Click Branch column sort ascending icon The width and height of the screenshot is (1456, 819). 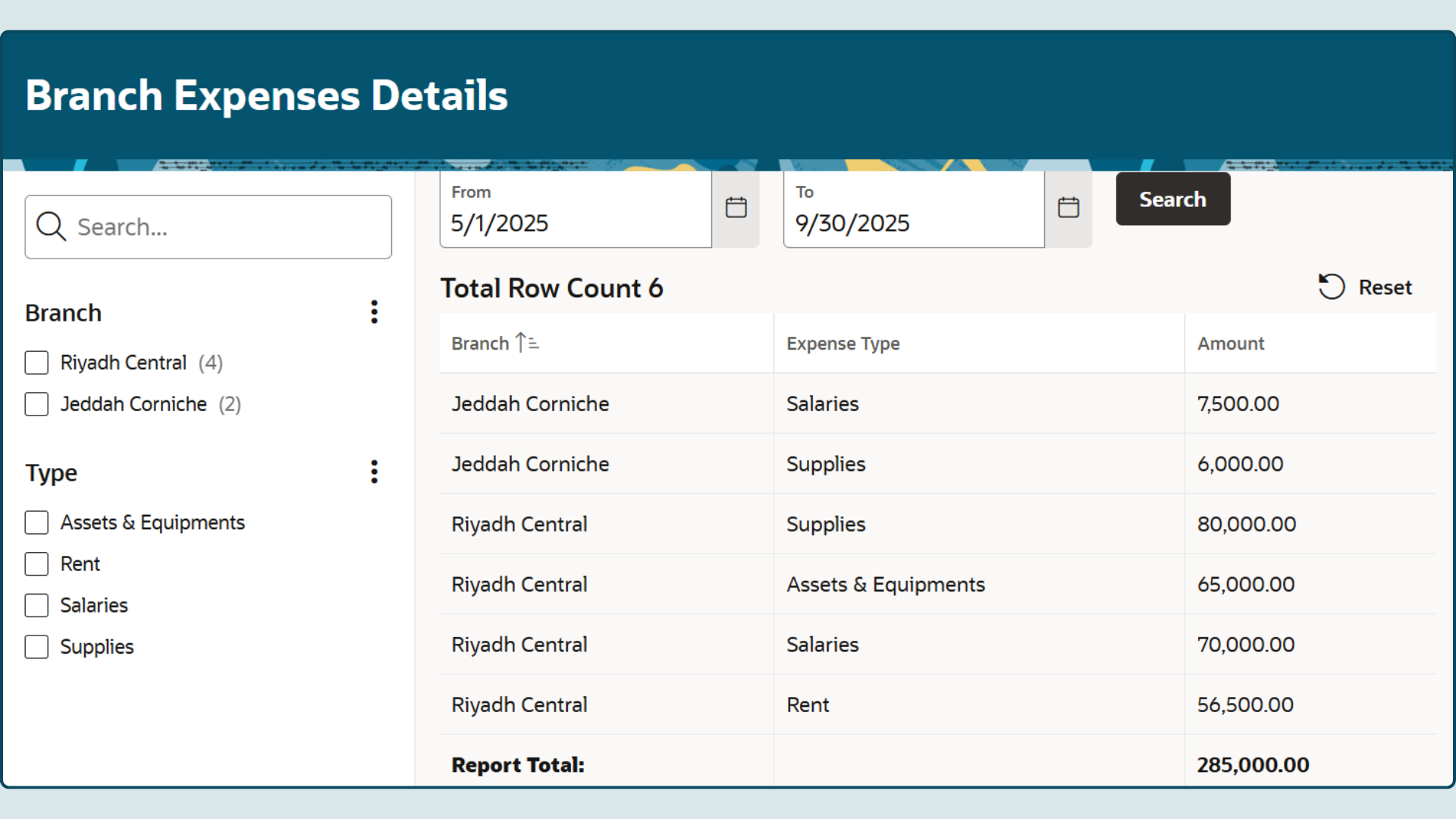coord(527,343)
